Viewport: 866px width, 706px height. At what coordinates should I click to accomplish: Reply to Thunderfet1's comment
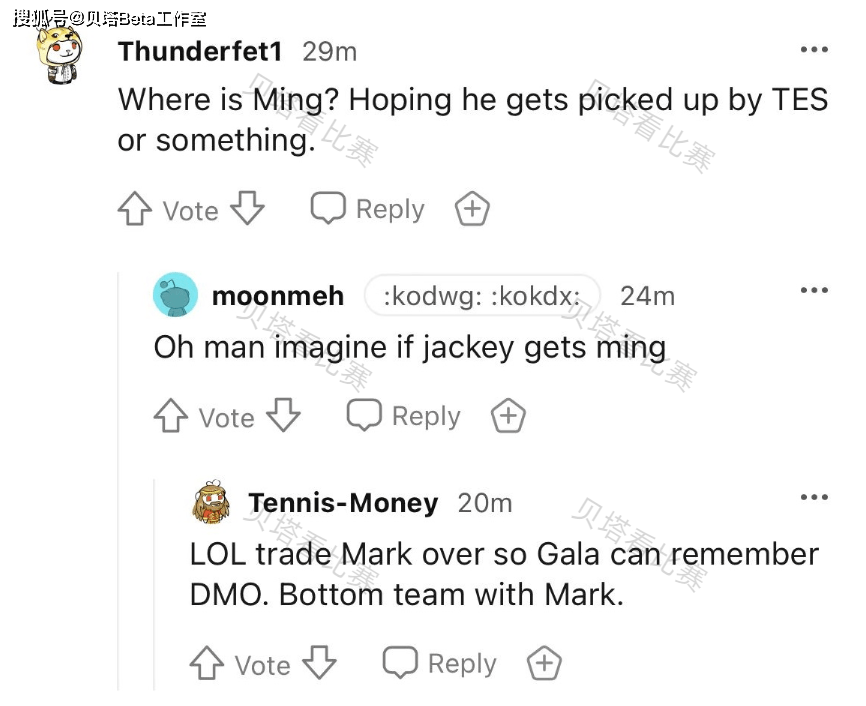[368, 209]
